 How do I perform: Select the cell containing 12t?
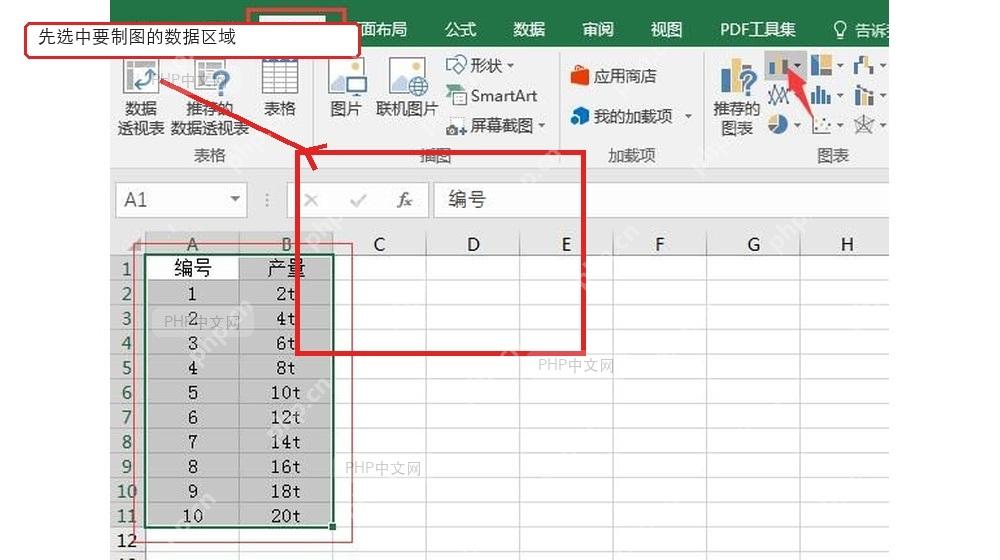point(286,417)
